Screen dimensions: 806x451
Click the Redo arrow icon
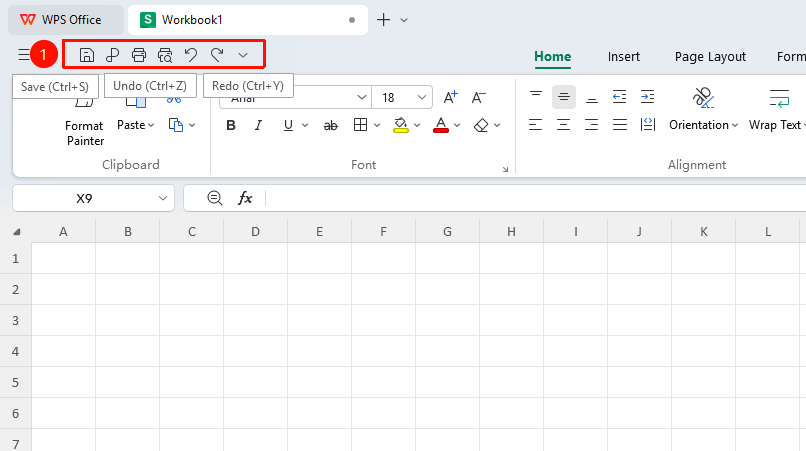217,55
